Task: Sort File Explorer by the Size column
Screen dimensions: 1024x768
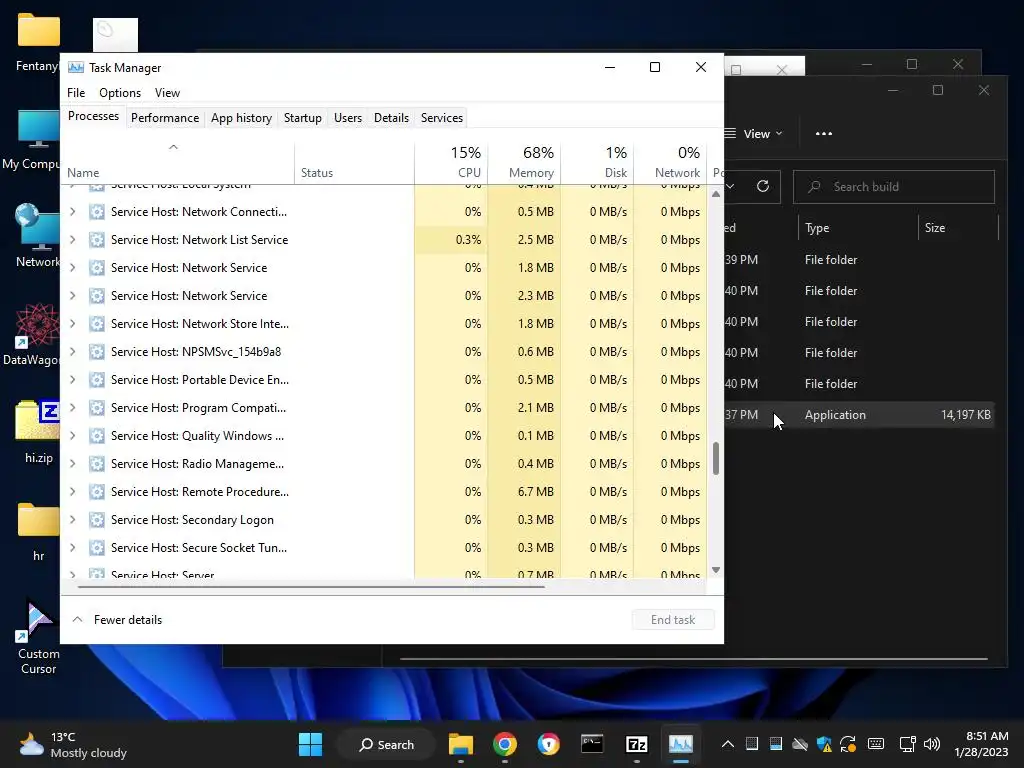Action: pyautogui.click(x=957, y=228)
